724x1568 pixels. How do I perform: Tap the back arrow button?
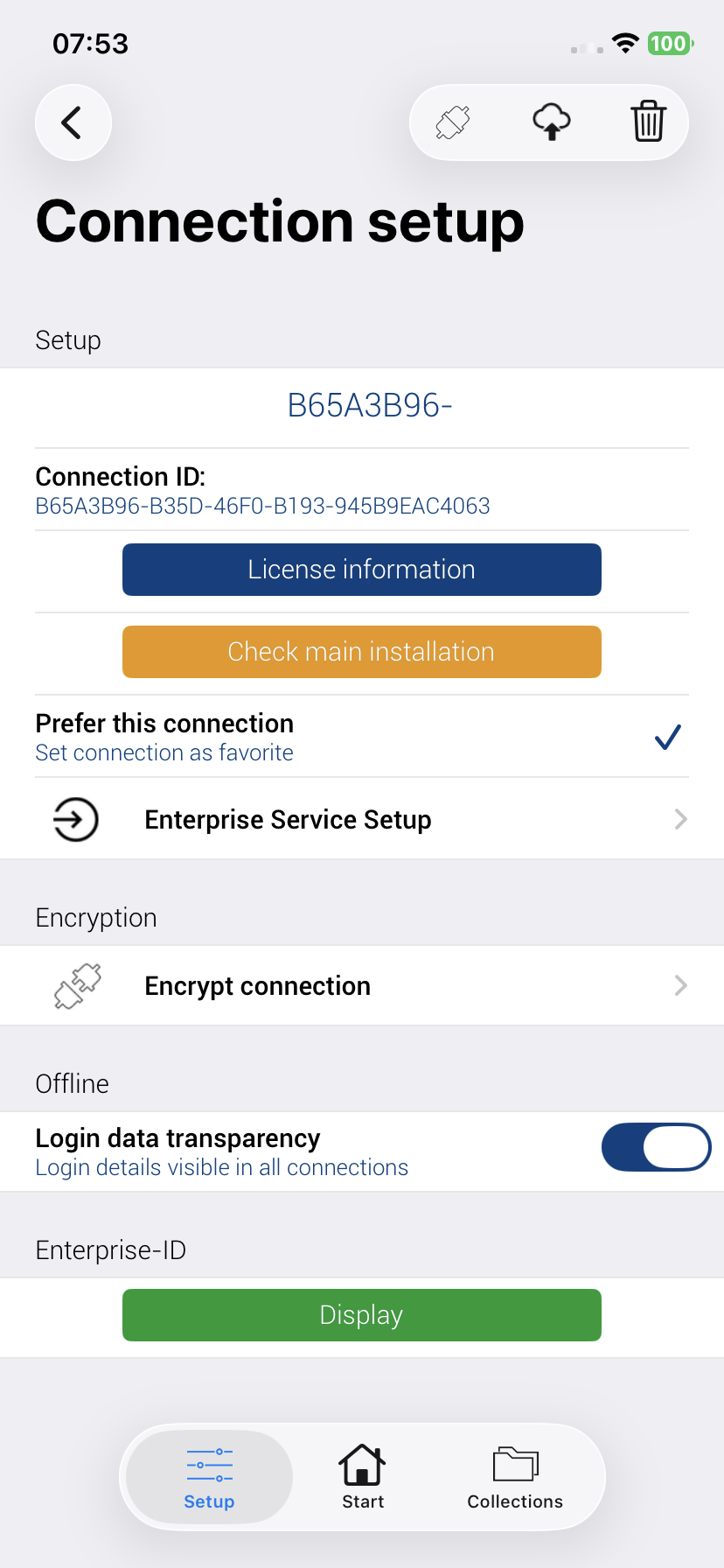tap(73, 122)
